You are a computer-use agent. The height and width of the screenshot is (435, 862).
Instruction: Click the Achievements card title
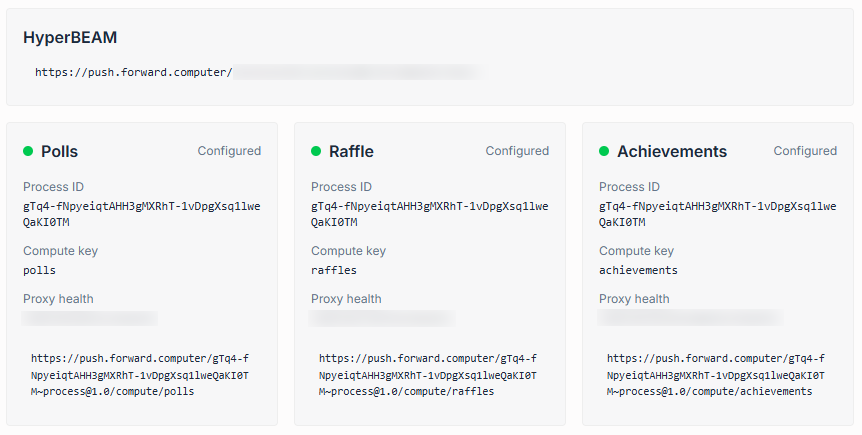coord(672,151)
